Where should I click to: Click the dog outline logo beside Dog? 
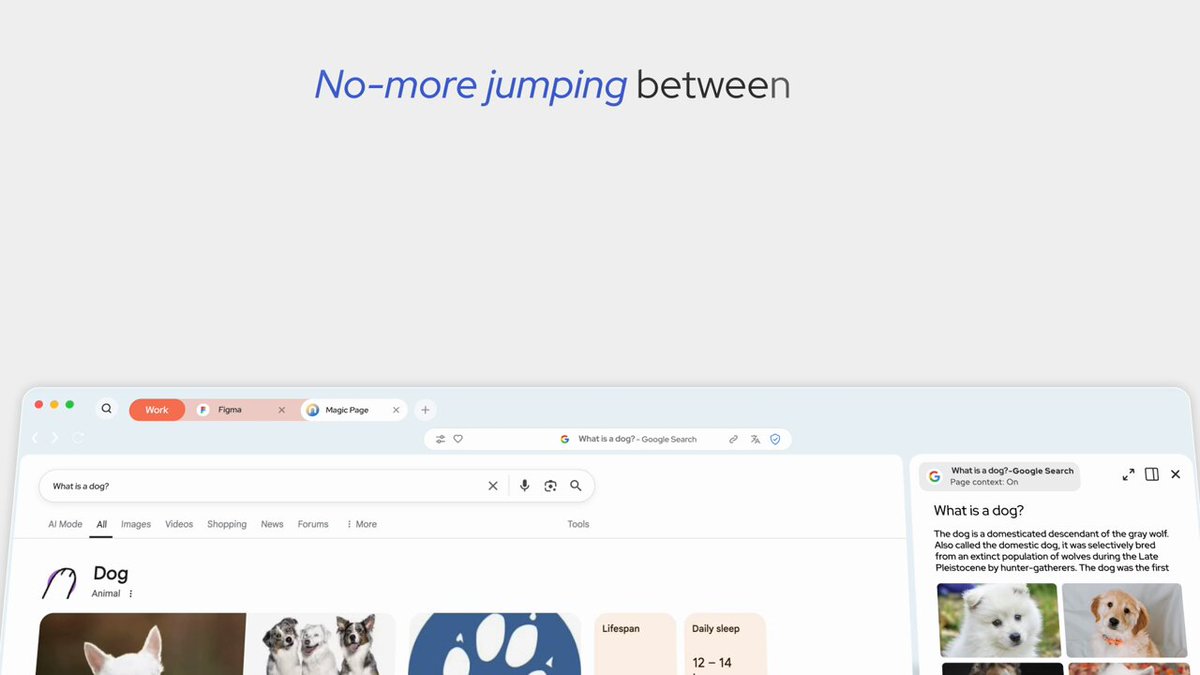(59, 582)
